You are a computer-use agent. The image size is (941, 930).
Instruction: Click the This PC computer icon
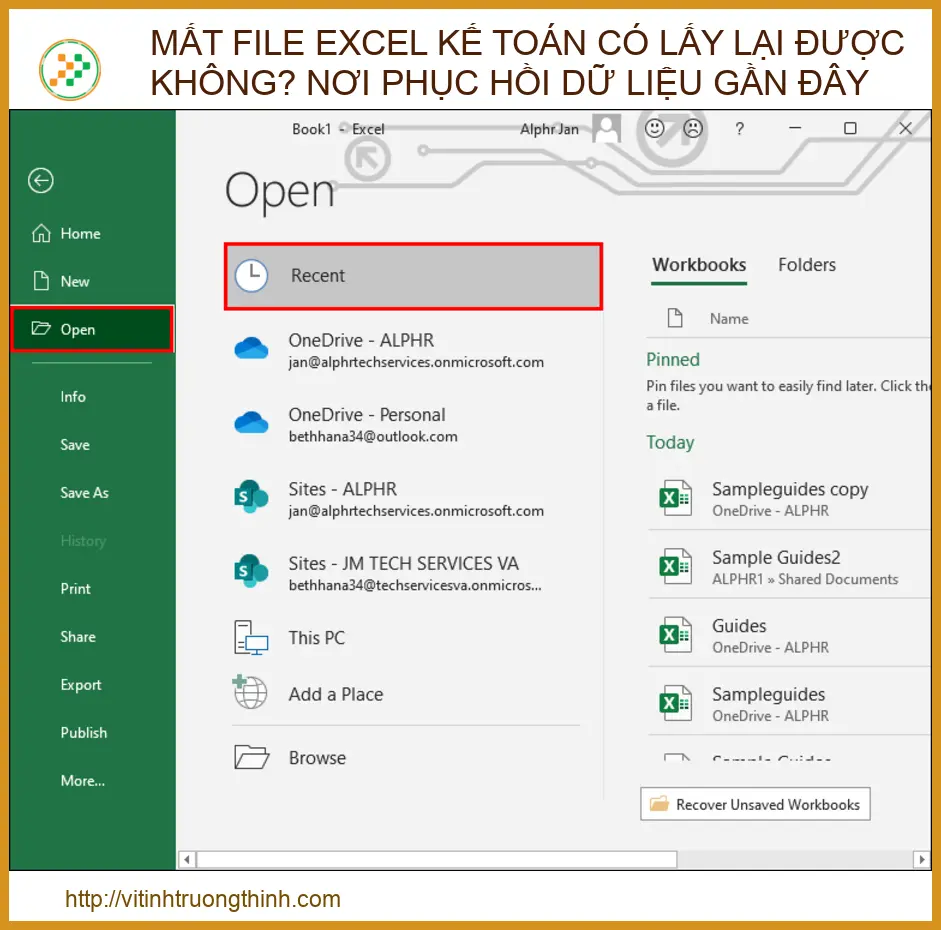(251, 638)
